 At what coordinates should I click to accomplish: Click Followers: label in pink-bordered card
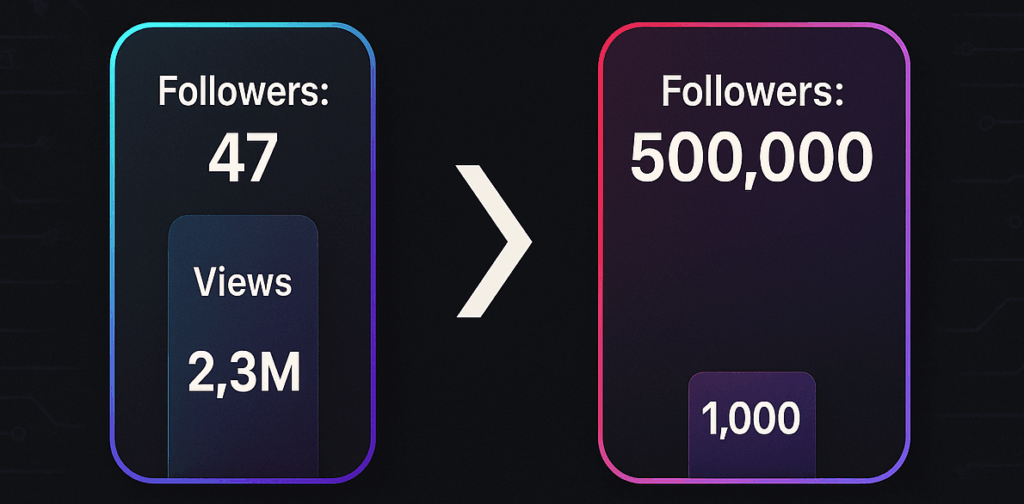click(752, 92)
